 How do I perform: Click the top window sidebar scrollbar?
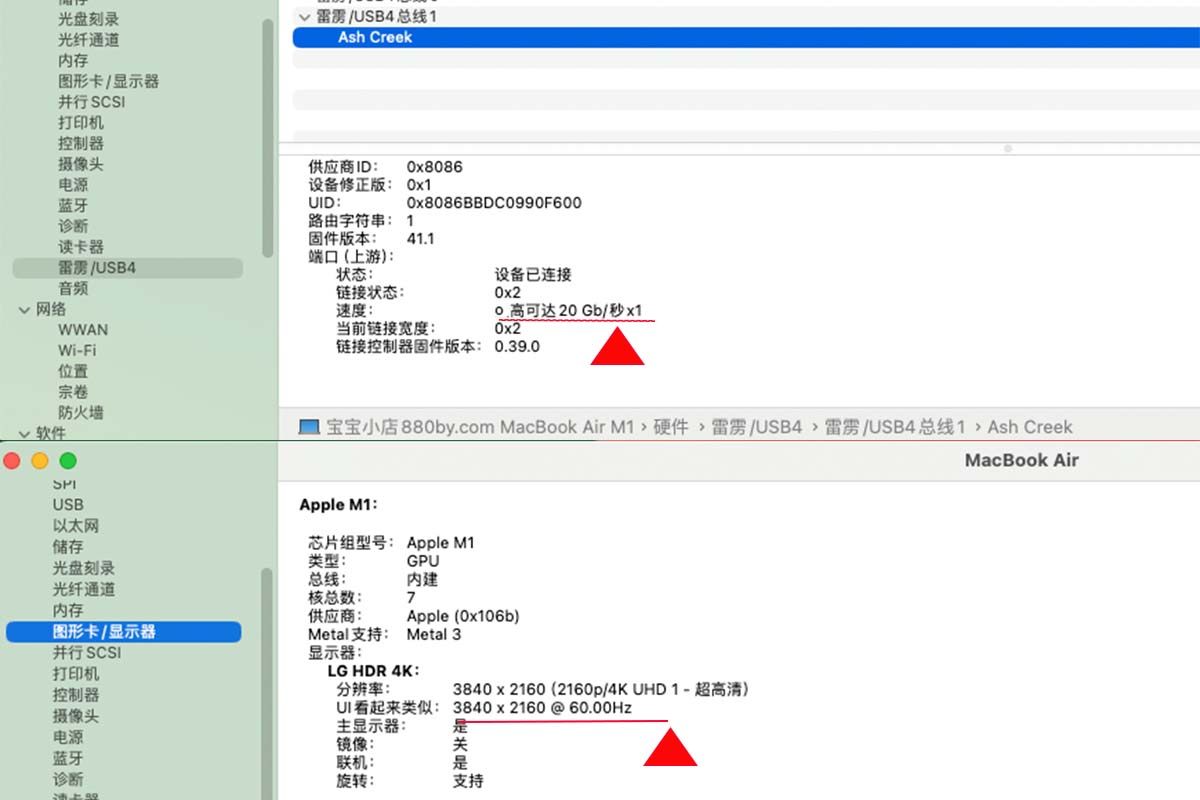(x=268, y=137)
